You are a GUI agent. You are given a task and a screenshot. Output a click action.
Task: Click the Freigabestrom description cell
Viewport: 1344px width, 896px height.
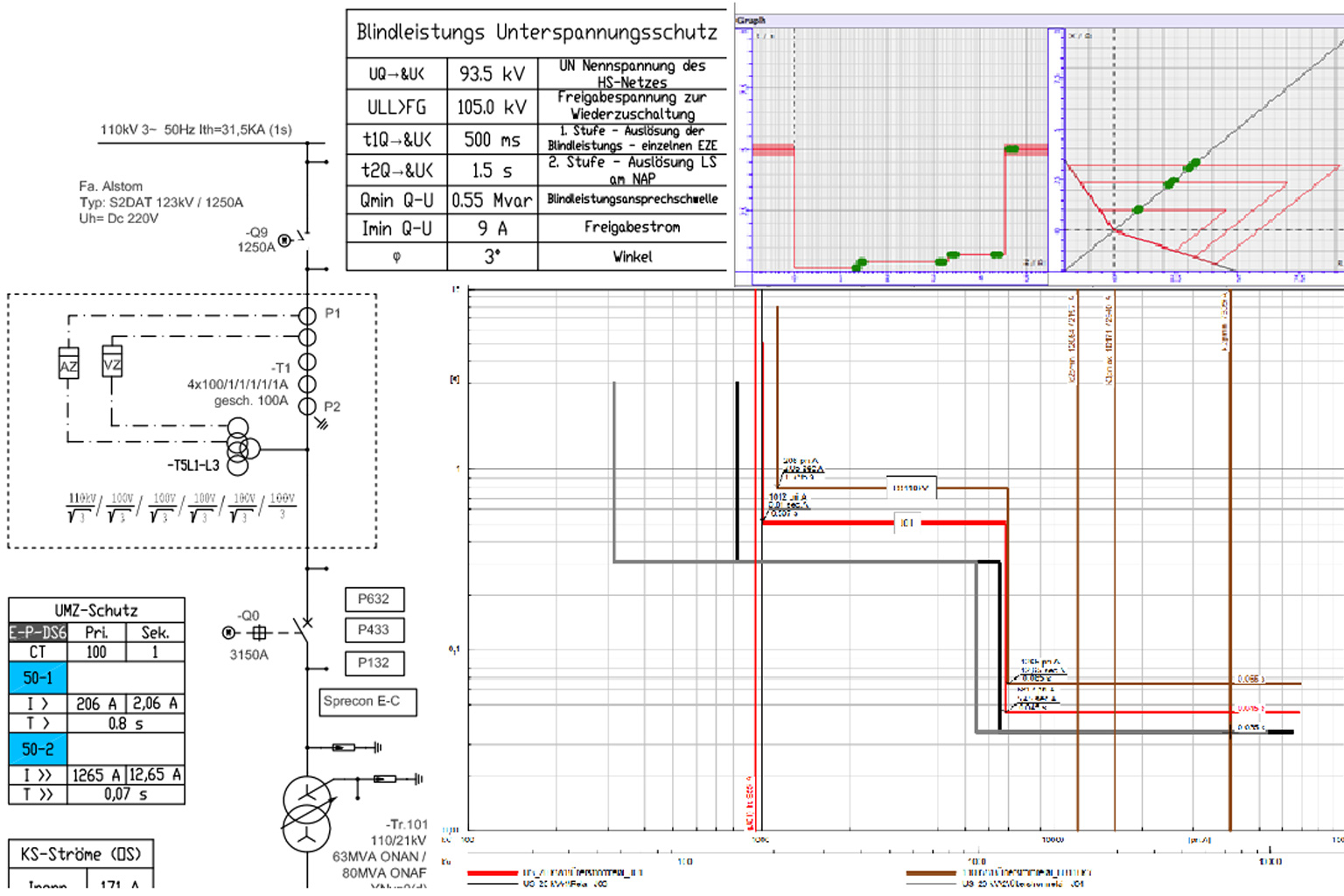(632, 227)
